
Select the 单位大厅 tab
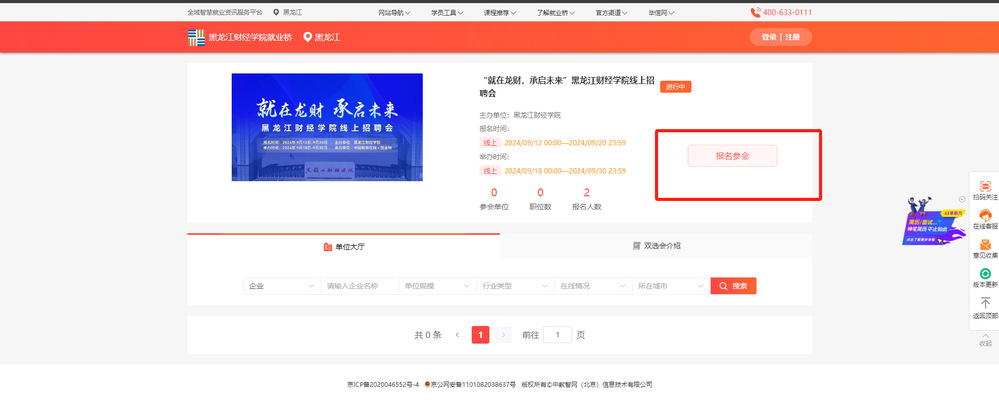tap(343, 245)
